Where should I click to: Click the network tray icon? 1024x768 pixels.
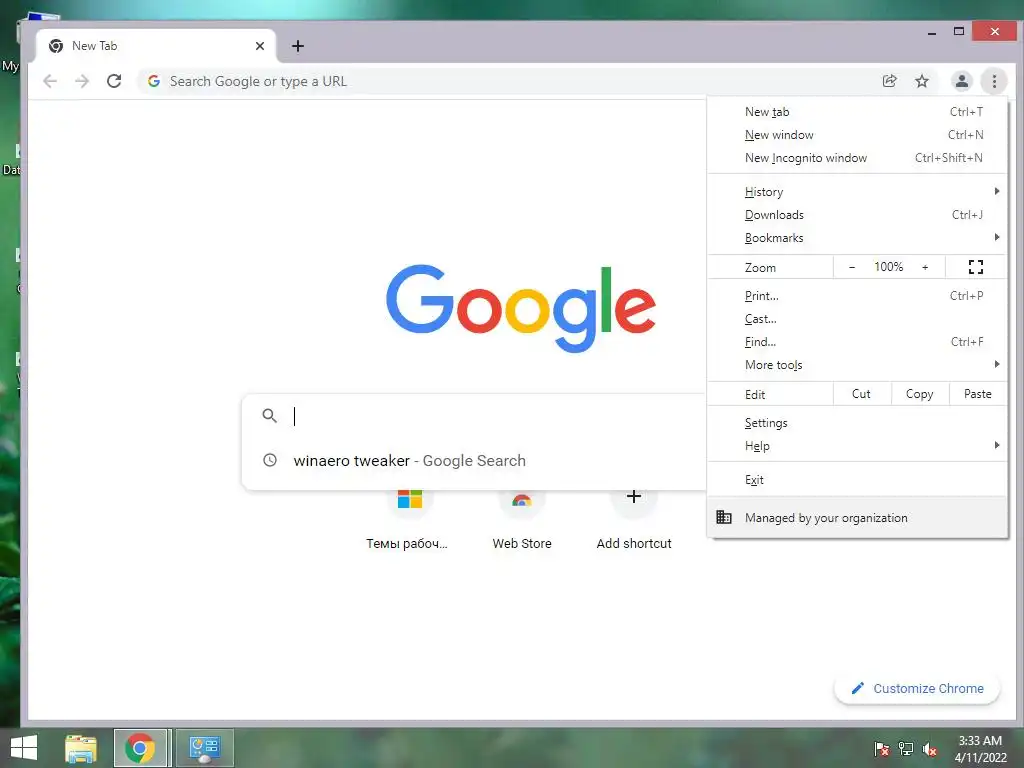(x=906, y=749)
